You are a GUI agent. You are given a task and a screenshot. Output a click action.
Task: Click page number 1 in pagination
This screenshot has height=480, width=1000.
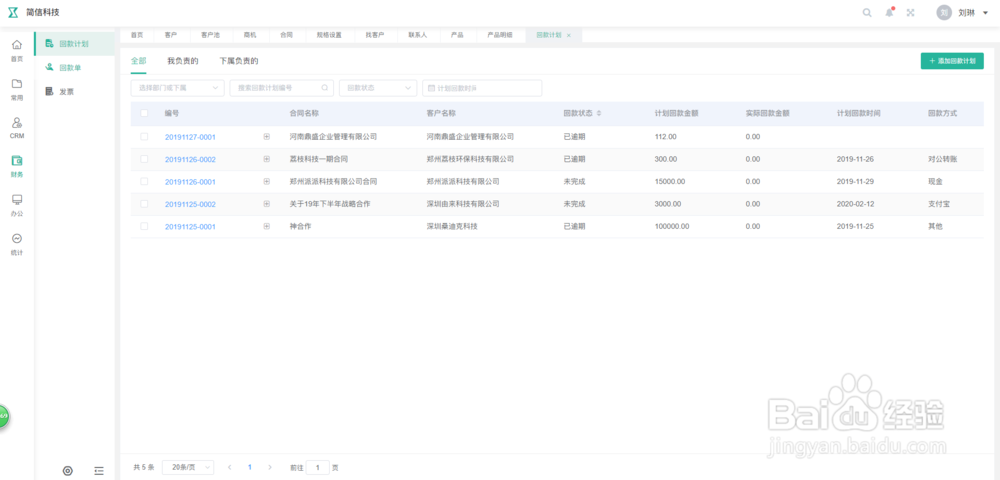[249, 467]
